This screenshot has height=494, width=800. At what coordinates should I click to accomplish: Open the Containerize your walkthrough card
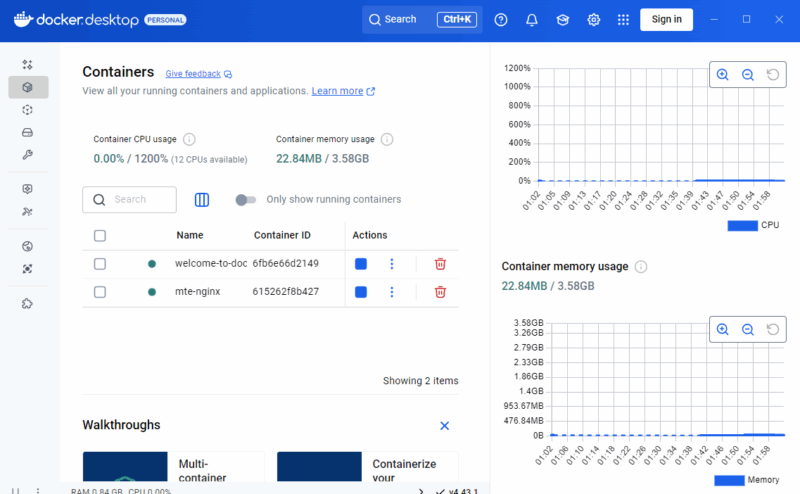coord(367,466)
